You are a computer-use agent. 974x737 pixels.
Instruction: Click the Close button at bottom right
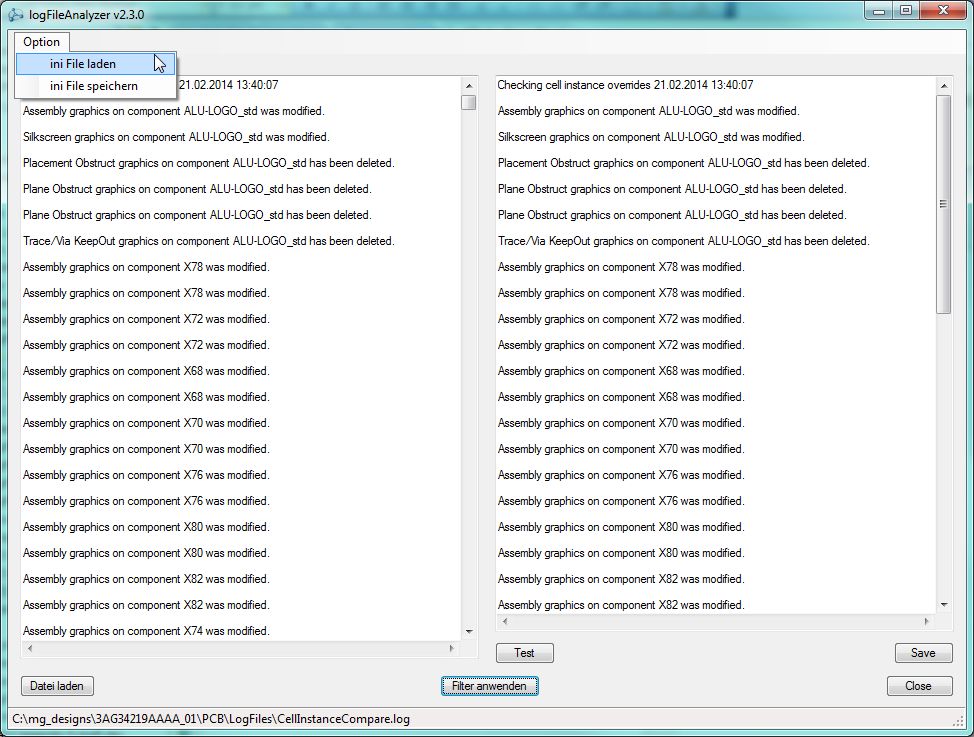click(918, 686)
